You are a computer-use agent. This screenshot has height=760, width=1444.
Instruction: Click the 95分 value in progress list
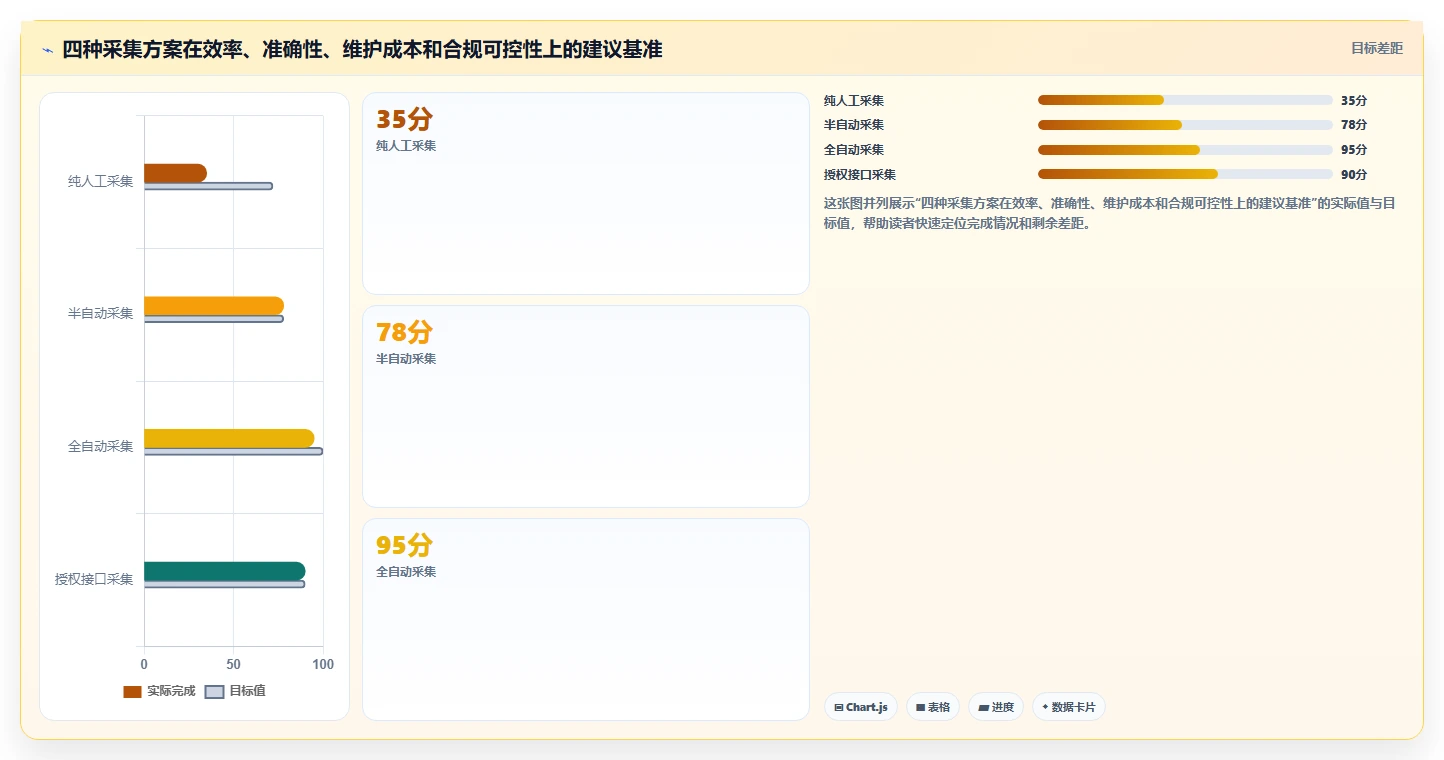point(1354,150)
